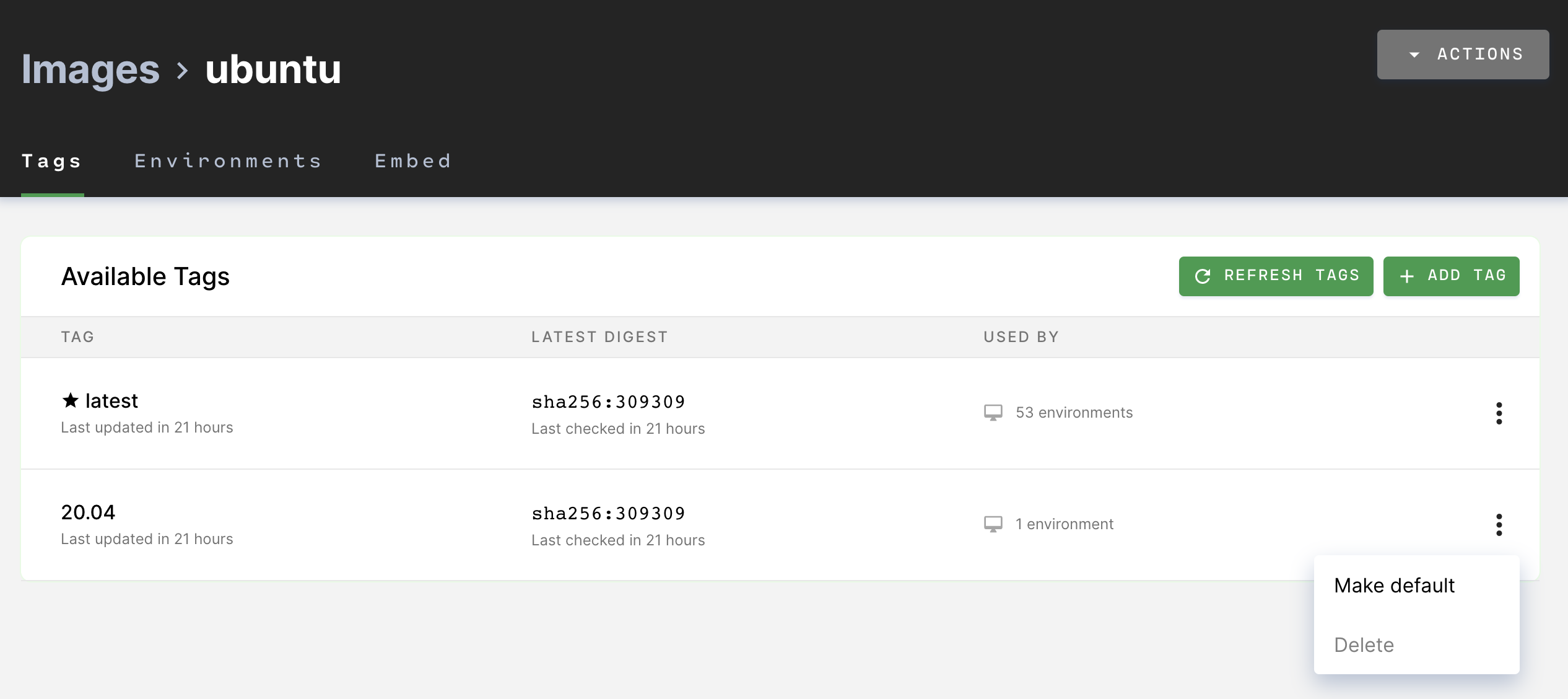Image resolution: width=1568 pixels, height=699 pixels.
Task: Open the kebab menu for the 20.04 tag
Action: pos(1499,525)
